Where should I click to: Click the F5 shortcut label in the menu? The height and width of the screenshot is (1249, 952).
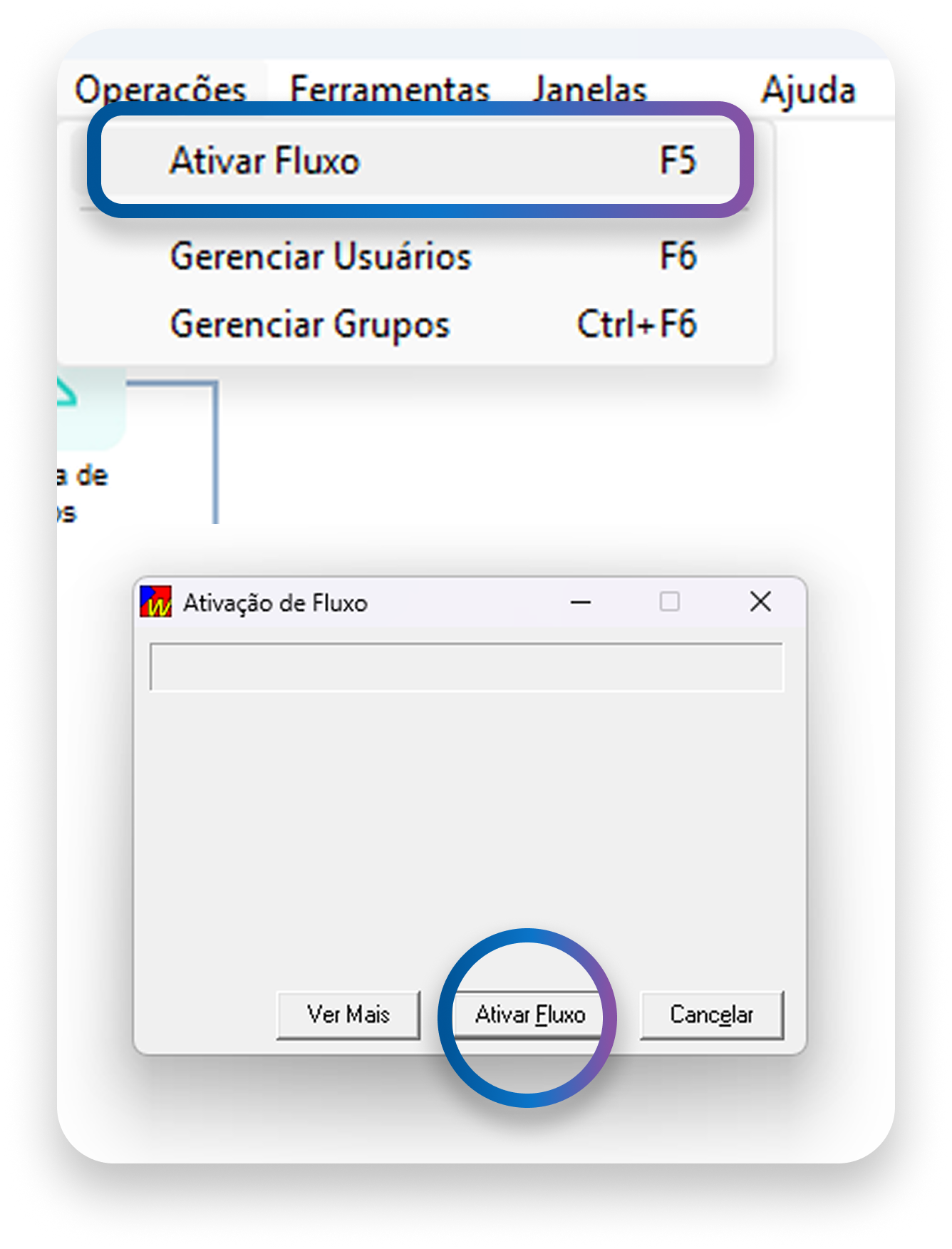tap(678, 160)
